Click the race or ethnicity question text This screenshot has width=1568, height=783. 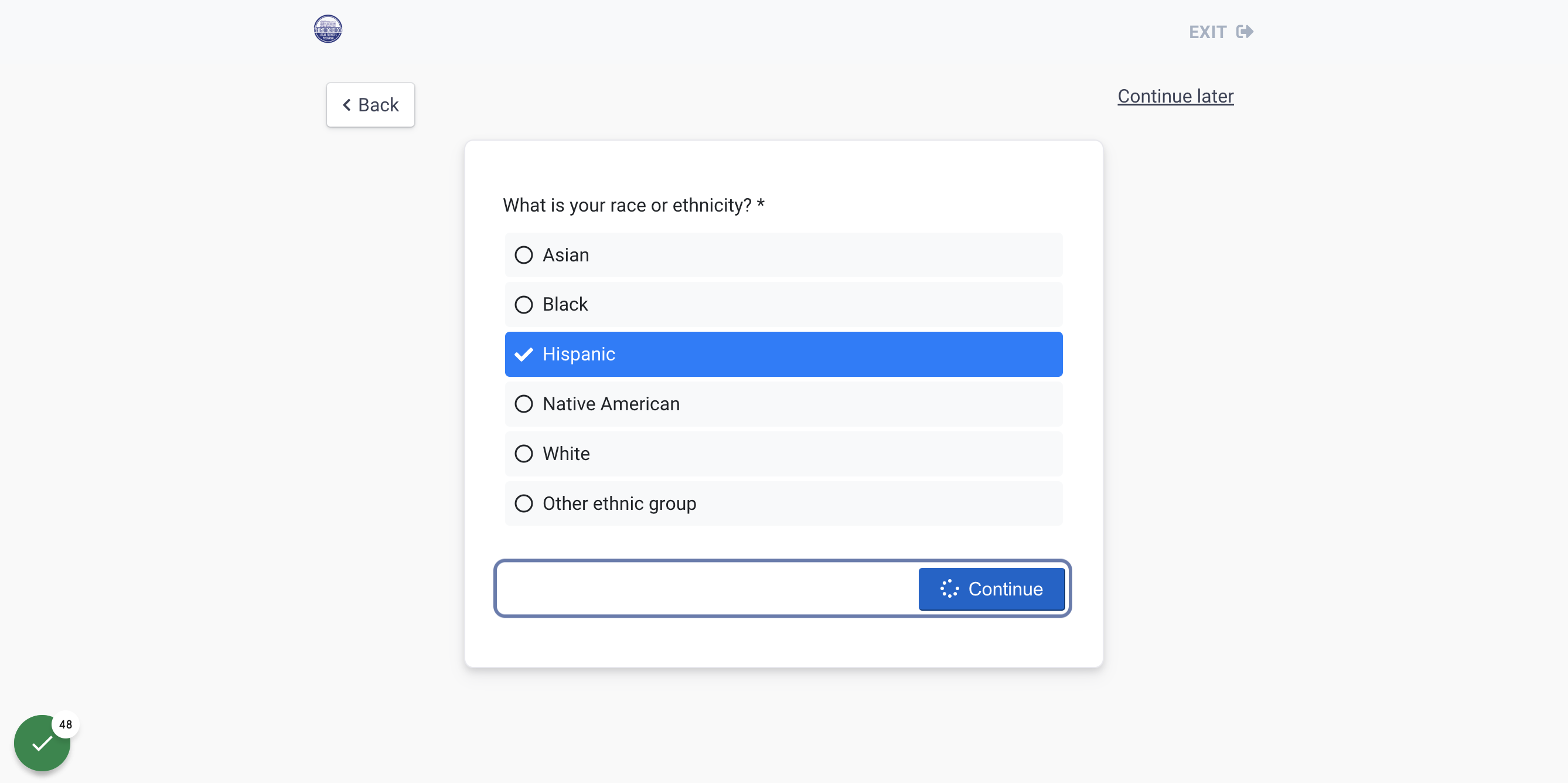(633, 205)
